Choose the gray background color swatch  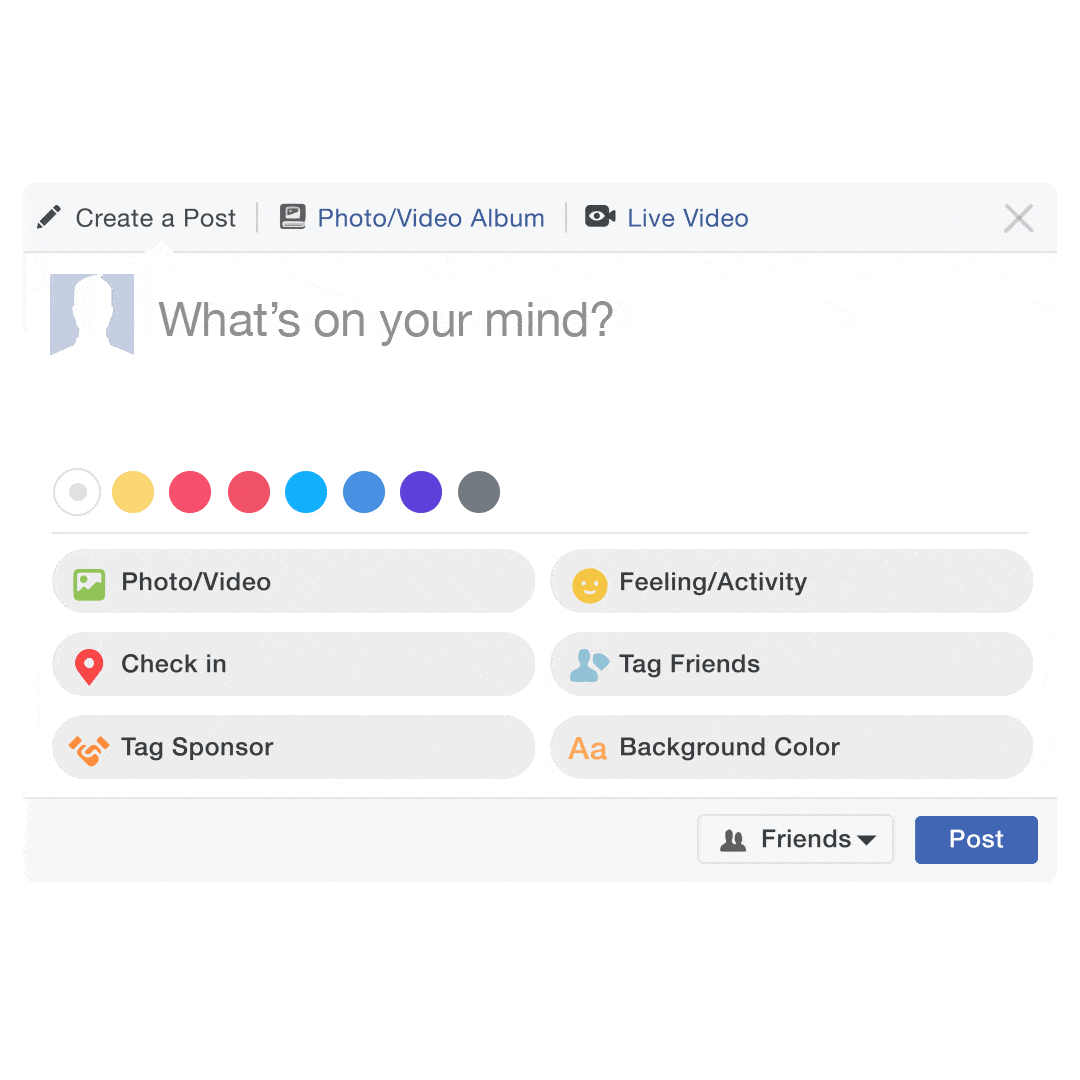click(x=479, y=492)
